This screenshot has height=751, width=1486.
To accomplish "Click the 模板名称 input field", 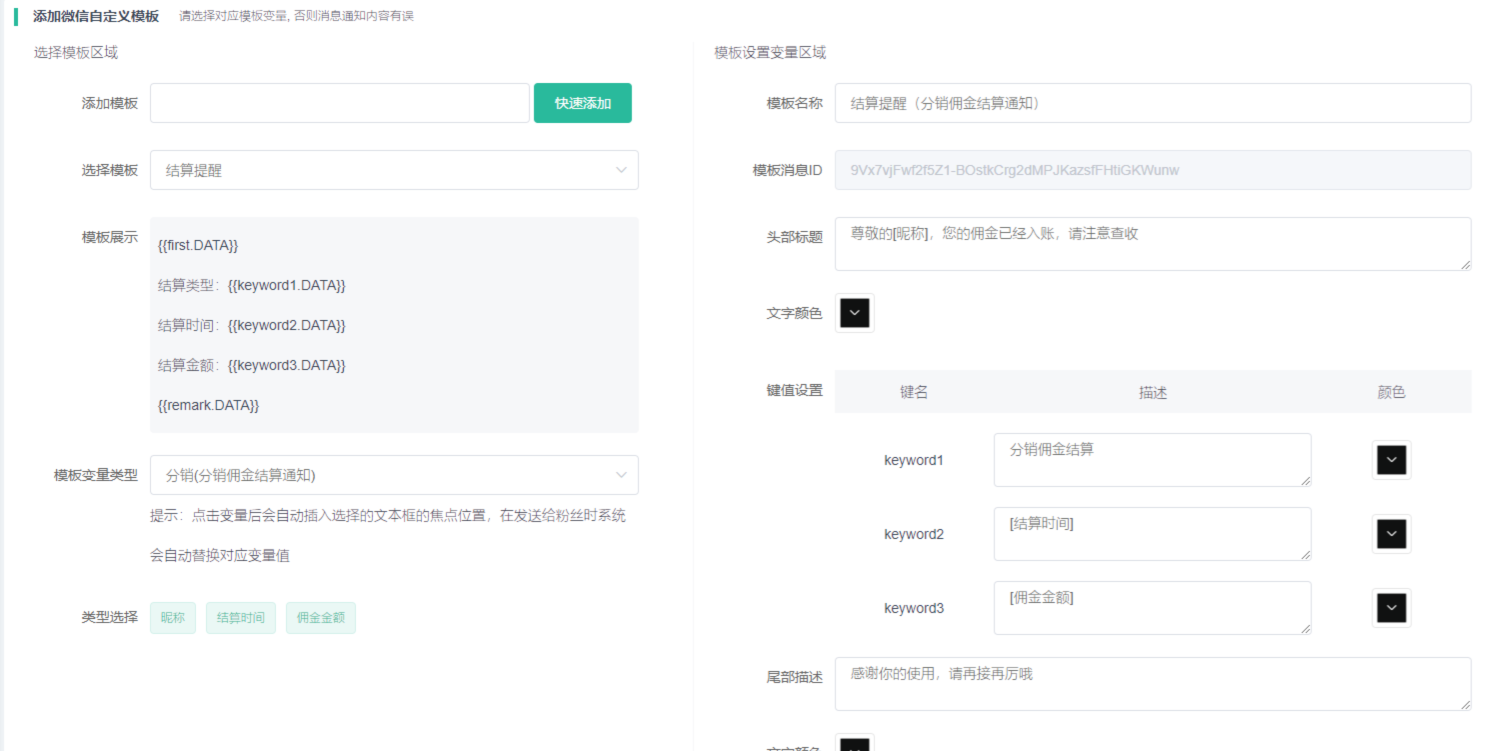I will [1152, 103].
